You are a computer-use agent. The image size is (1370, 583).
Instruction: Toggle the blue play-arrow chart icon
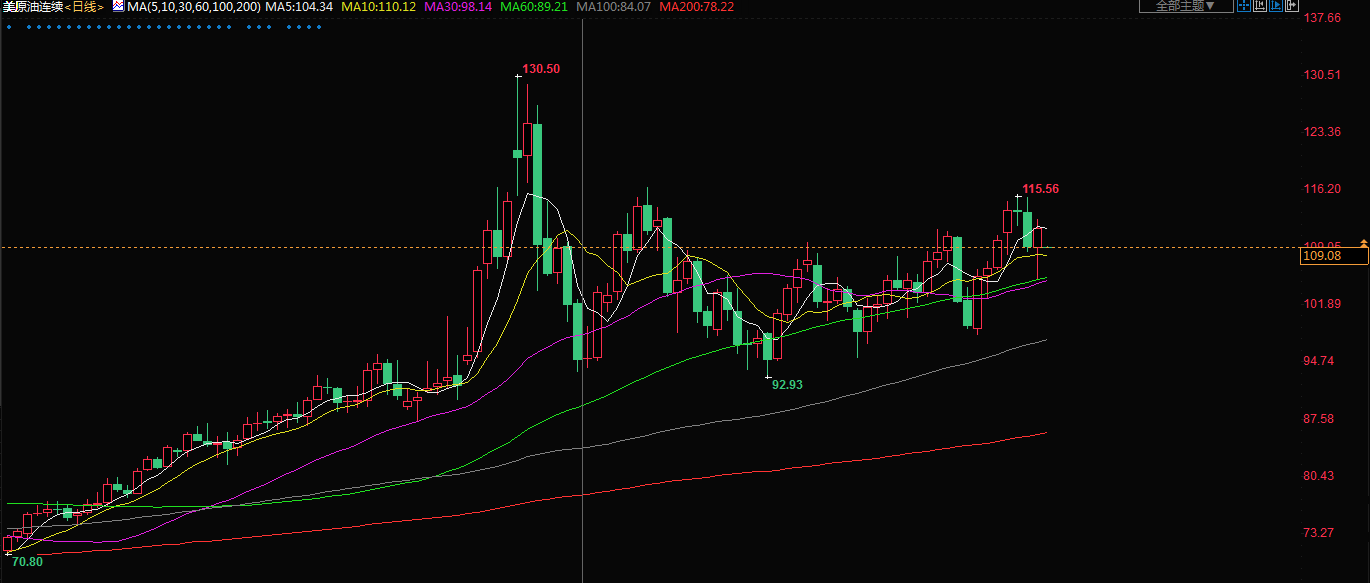(x=1277, y=6)
